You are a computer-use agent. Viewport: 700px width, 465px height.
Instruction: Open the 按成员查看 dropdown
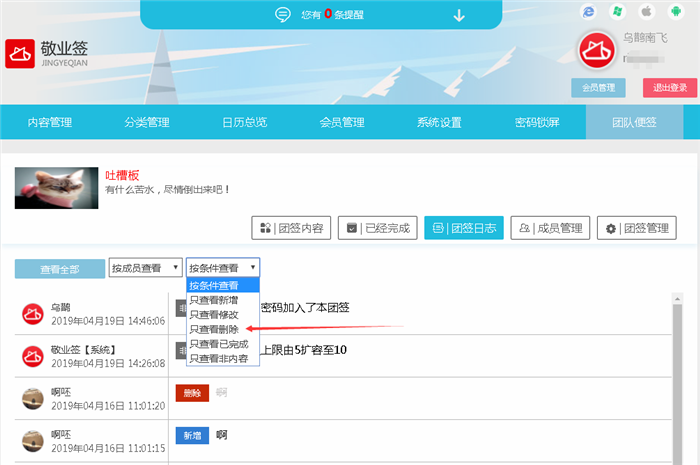tap(145, 268)
